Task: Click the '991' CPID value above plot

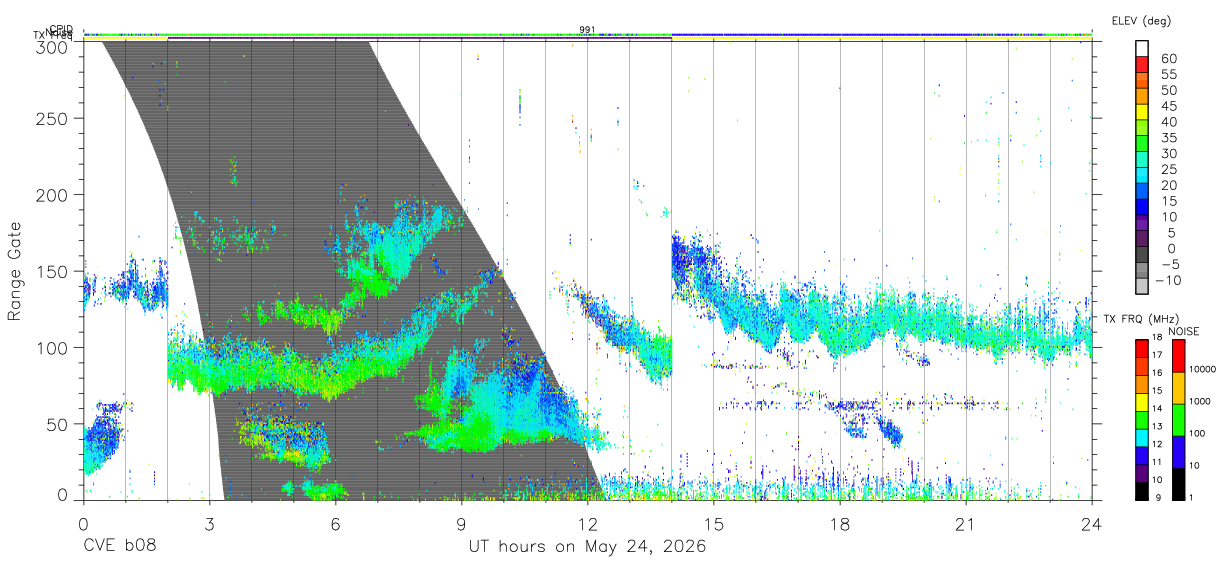Action: [588, 30]
